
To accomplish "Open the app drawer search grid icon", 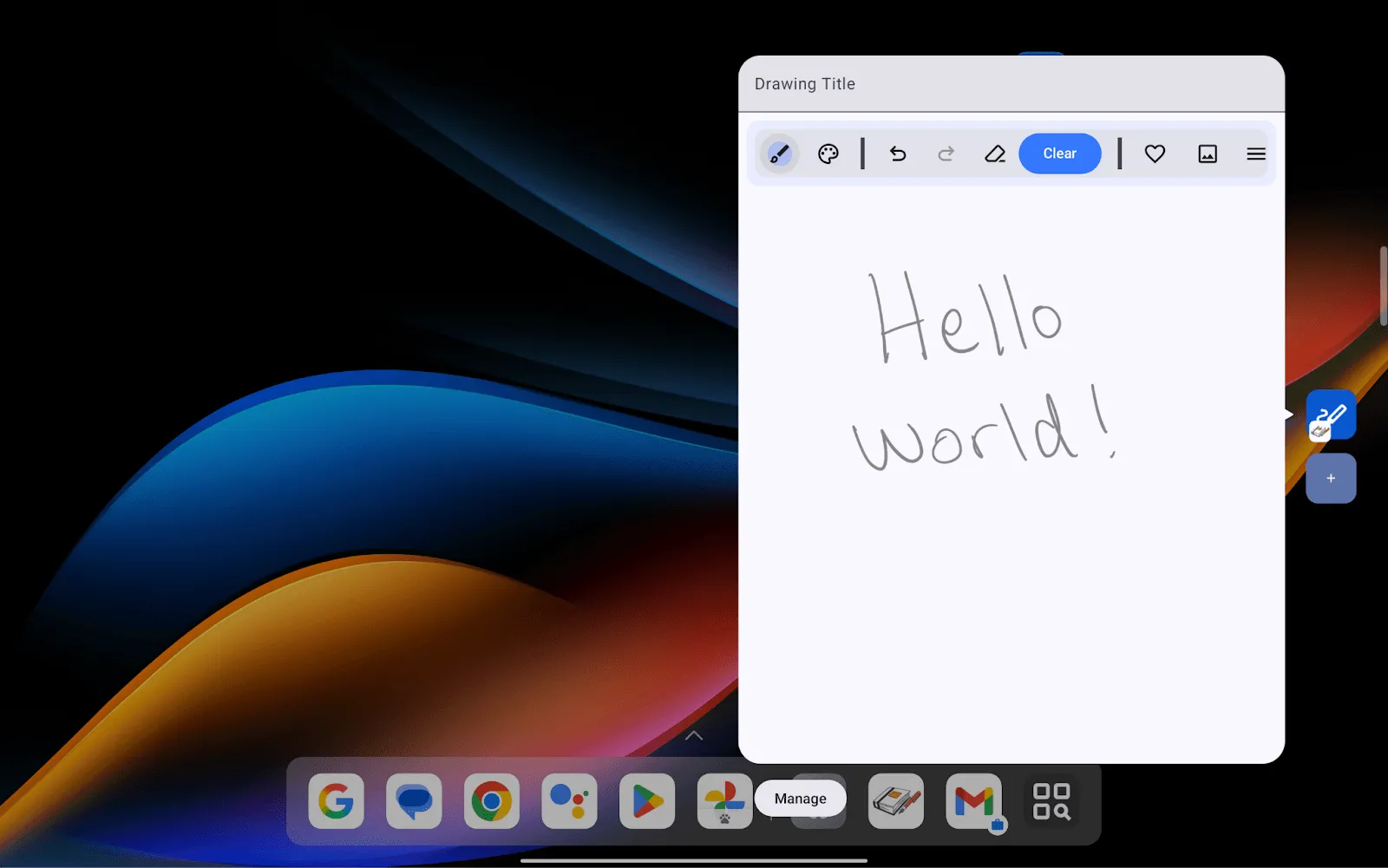I will coord(1051,802).
